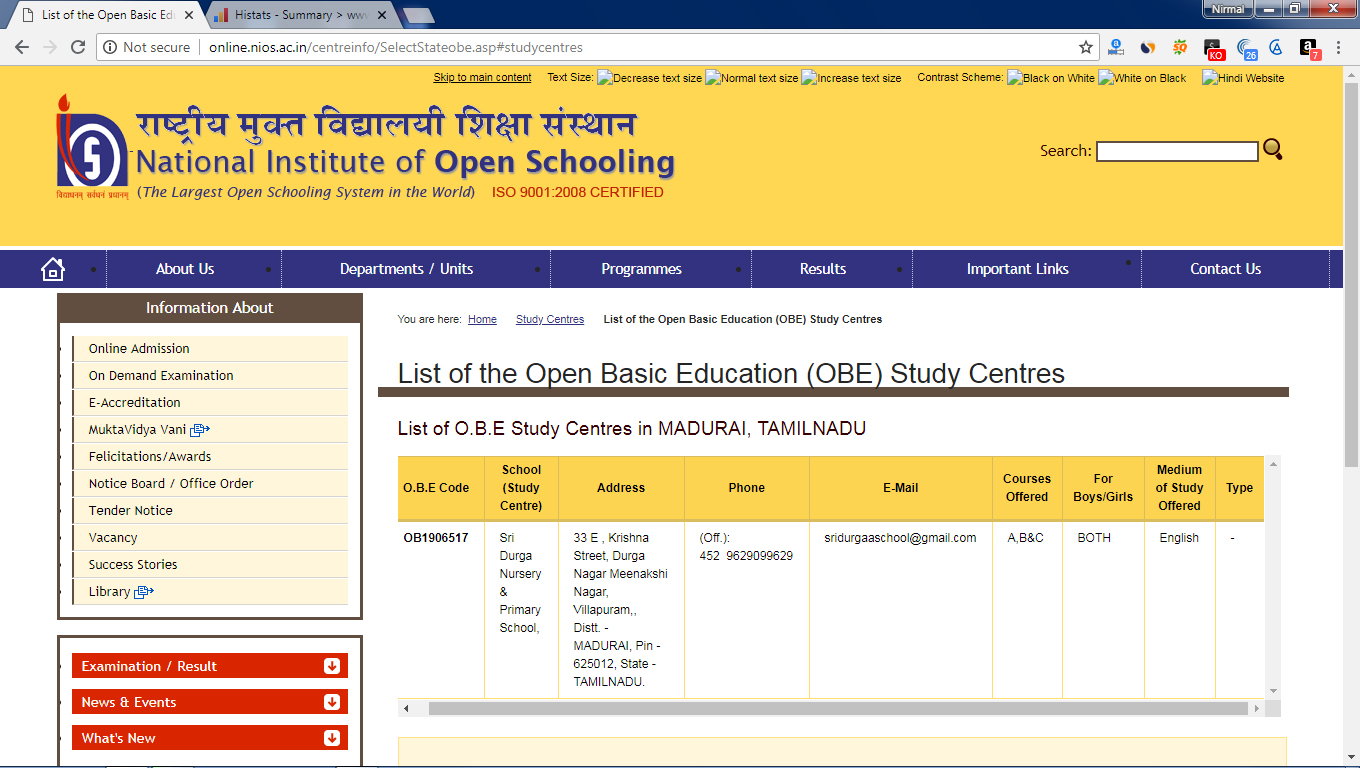
Task: Open the MuktaVidya Vani link
Action: coord(138,430)
